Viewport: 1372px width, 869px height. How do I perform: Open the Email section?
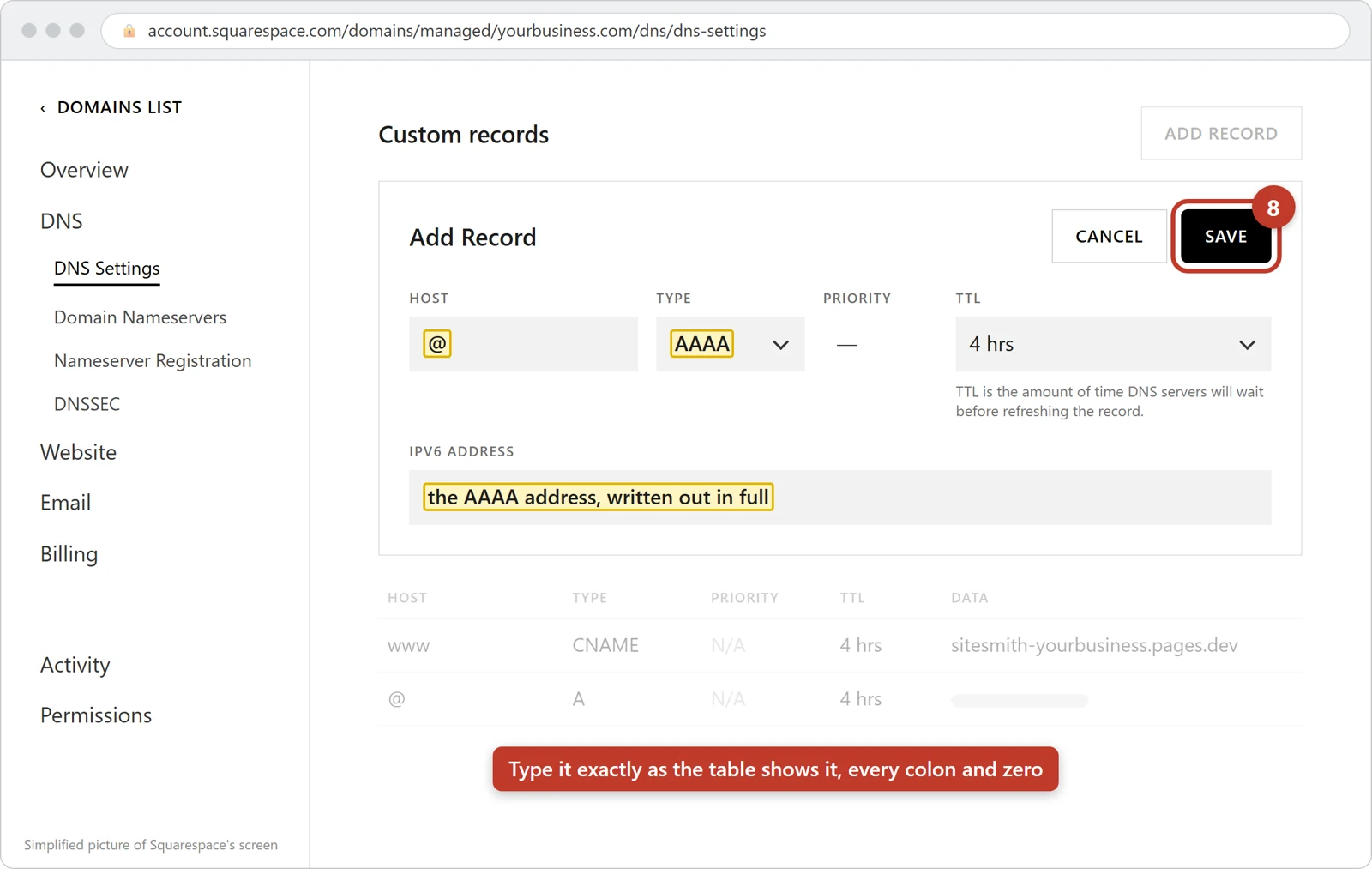point(65,503)
